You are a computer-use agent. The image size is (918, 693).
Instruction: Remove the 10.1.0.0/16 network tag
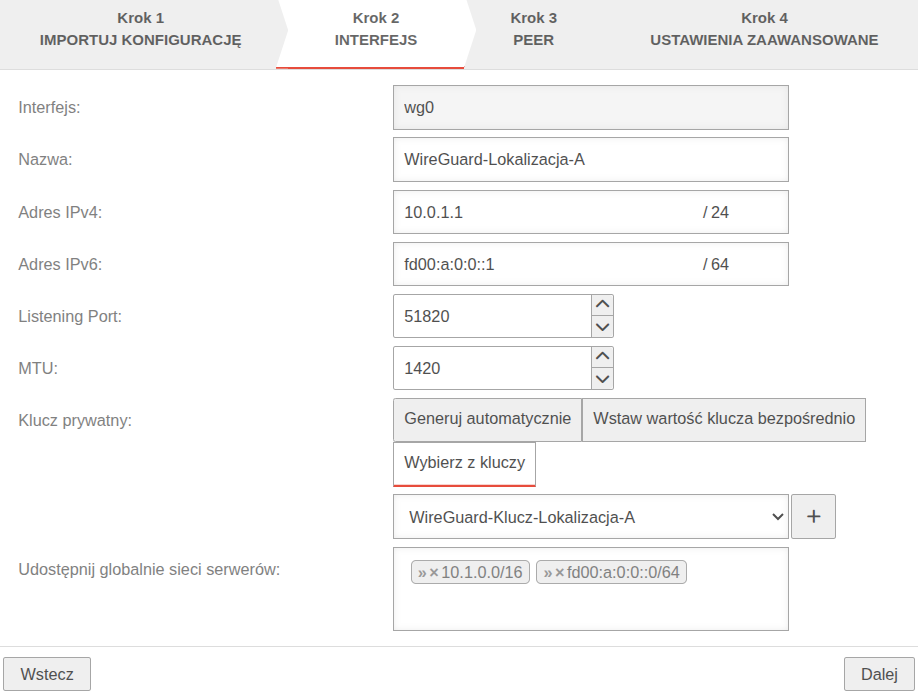tap(434, 572)
